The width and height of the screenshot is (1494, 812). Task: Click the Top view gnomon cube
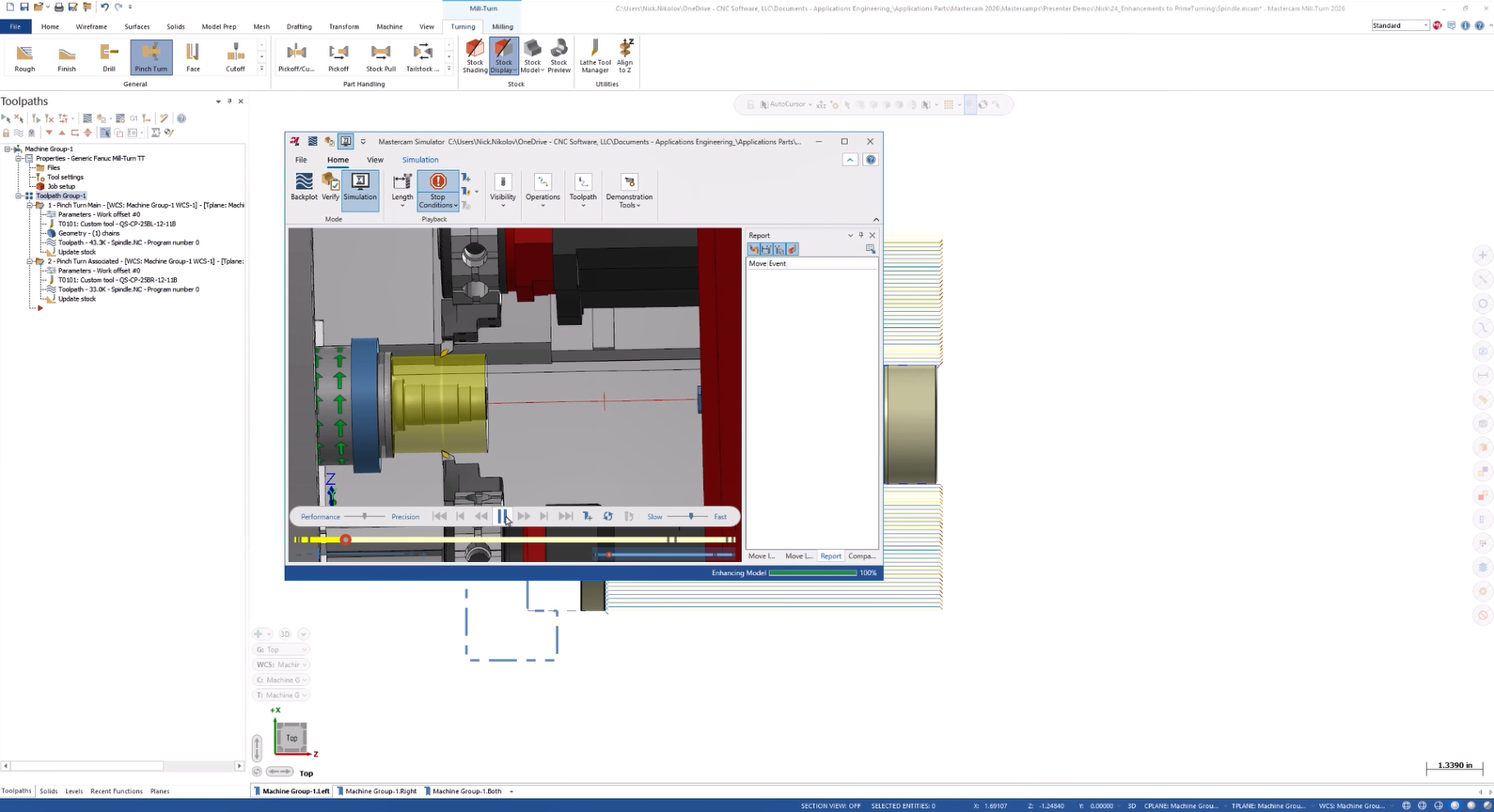[x=291, y=738]
